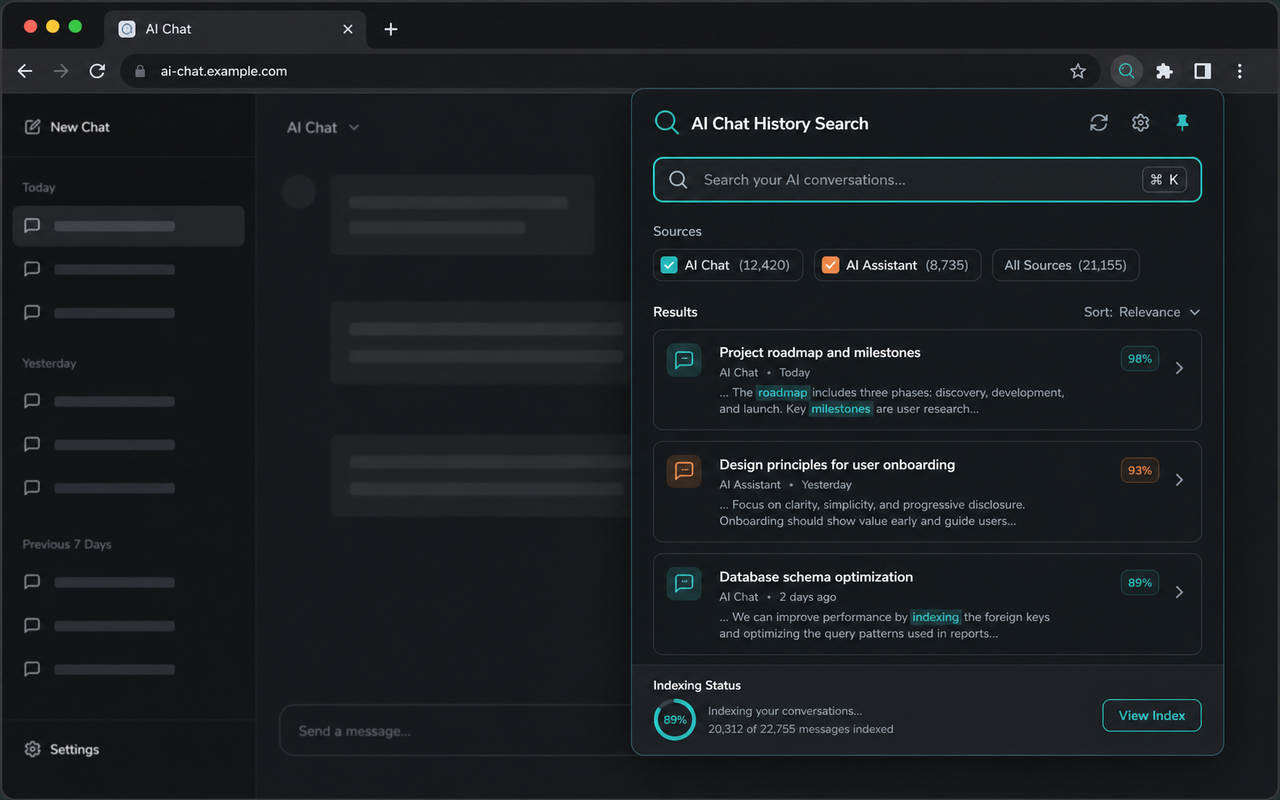Image resolution: width=1280 pixels, height=800 pixels.
Task: Open the browser extensions puzzle icon
Action: coord(1164,71)
